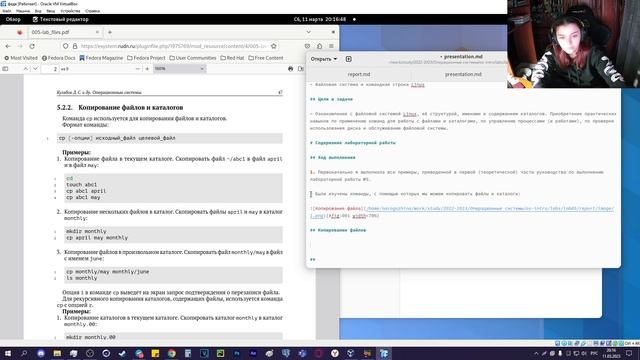Image resolution: width=640 pixels, height=360 pixels.
Task: Expand the Firefox list all tabs chevron
Action: pyautogui.click(x=309, y=32)
